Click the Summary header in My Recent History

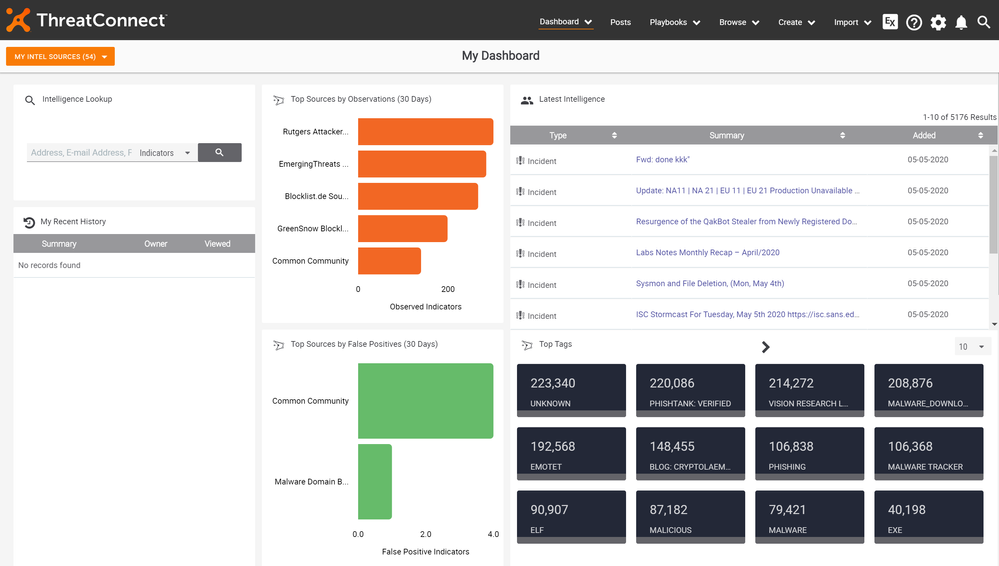[x=59, y=243]
